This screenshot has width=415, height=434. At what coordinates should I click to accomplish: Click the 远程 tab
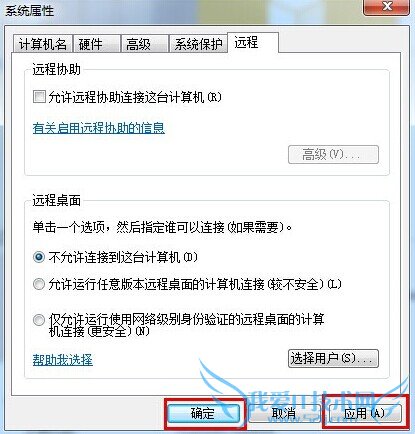[x=253, y=43]
